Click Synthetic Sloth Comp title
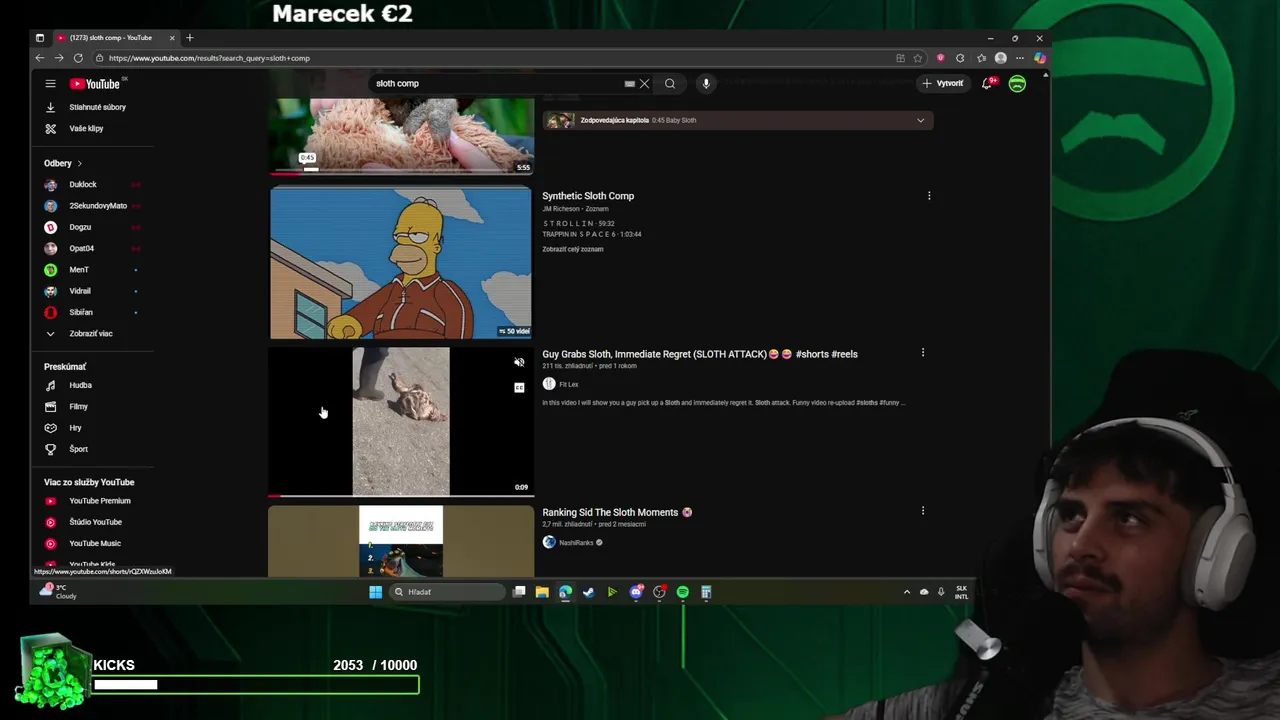The width and height of the screenshot is (1280, 720). pos(588,196)
